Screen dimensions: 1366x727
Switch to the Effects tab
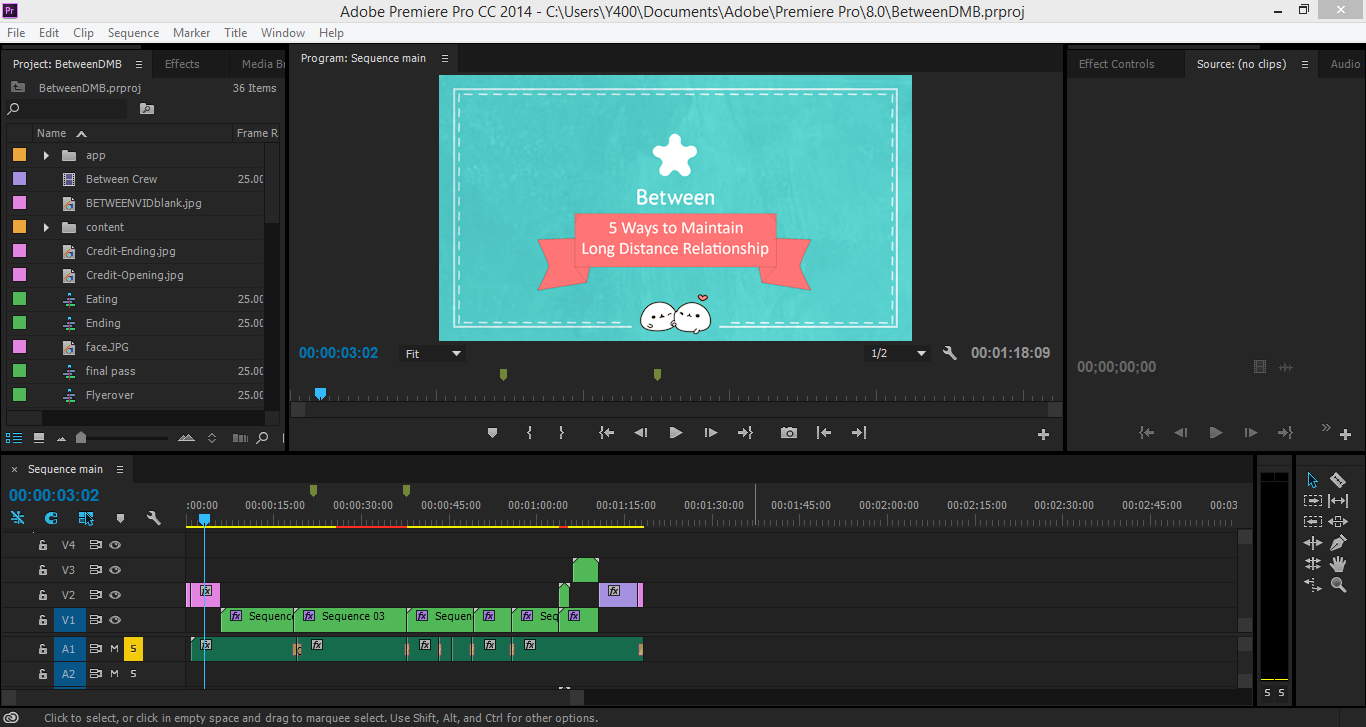(182, 64)
